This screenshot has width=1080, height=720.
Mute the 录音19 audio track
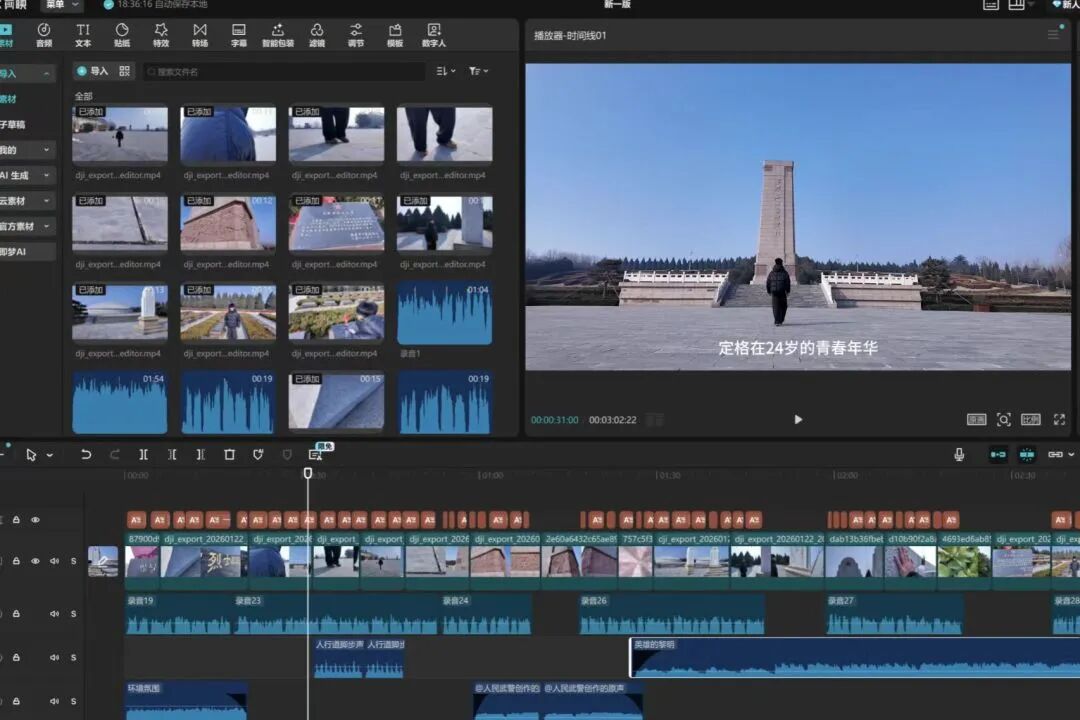[54, 614]
